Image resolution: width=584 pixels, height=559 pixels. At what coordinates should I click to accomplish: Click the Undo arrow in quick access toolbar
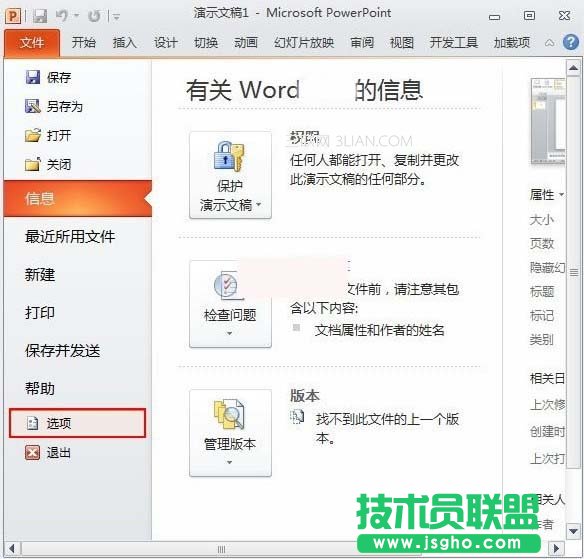pos(61,16)
